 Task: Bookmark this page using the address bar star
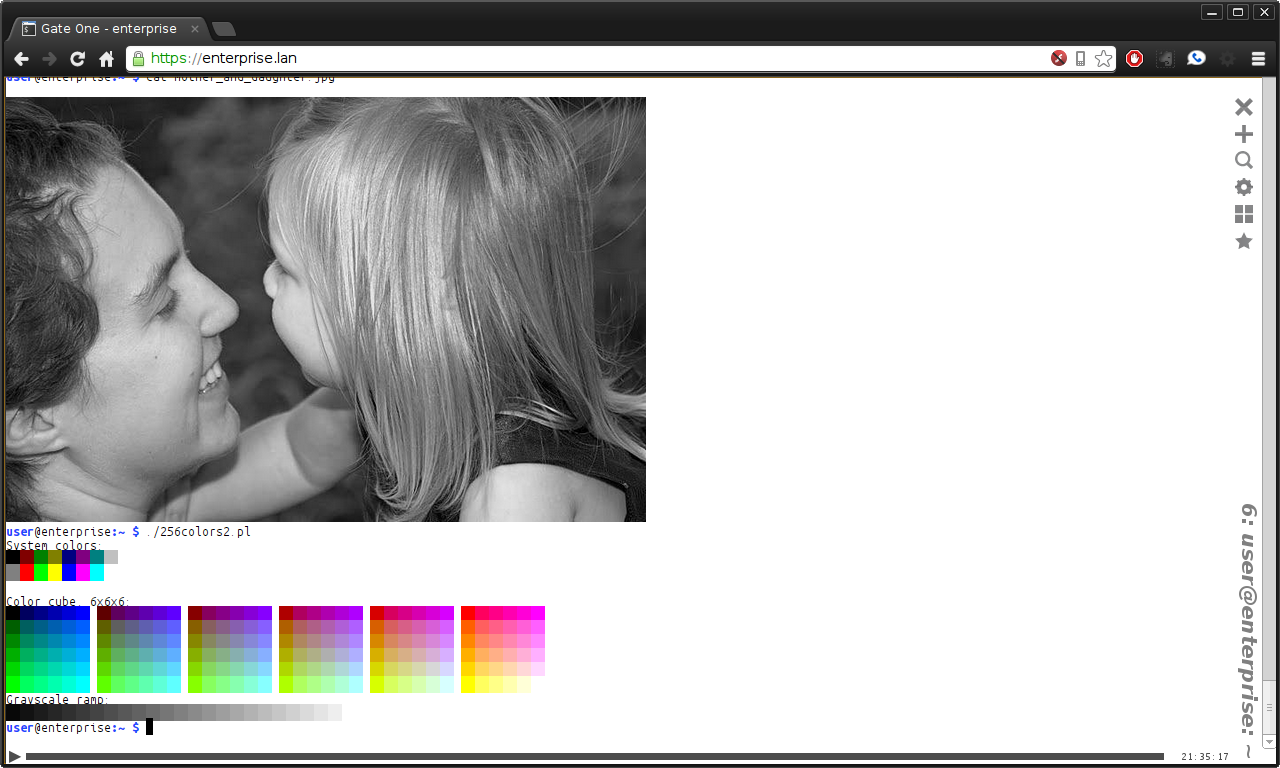1103,58
